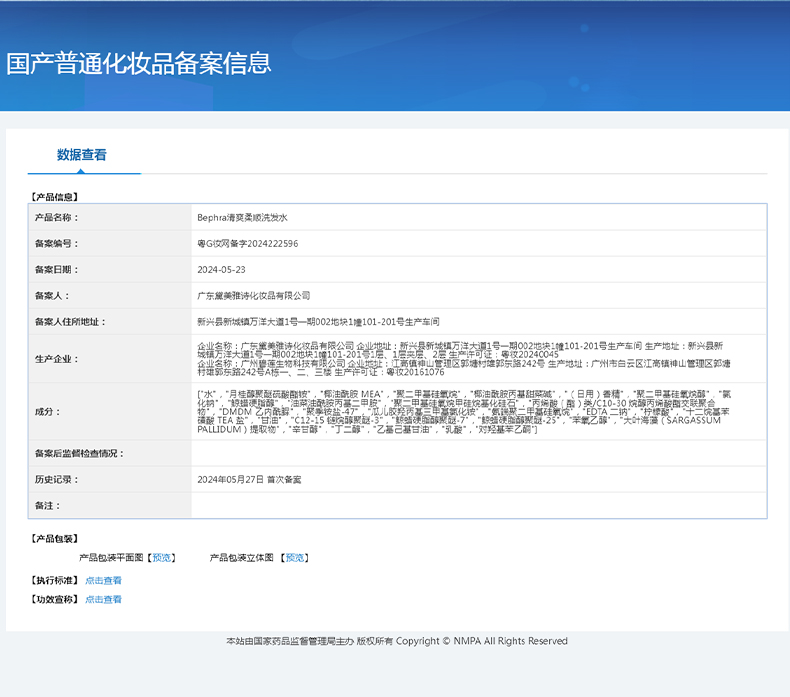Open the 数据查看 tab
The image size is (790, 697).
pyautogui.click(x=82, y=155)
